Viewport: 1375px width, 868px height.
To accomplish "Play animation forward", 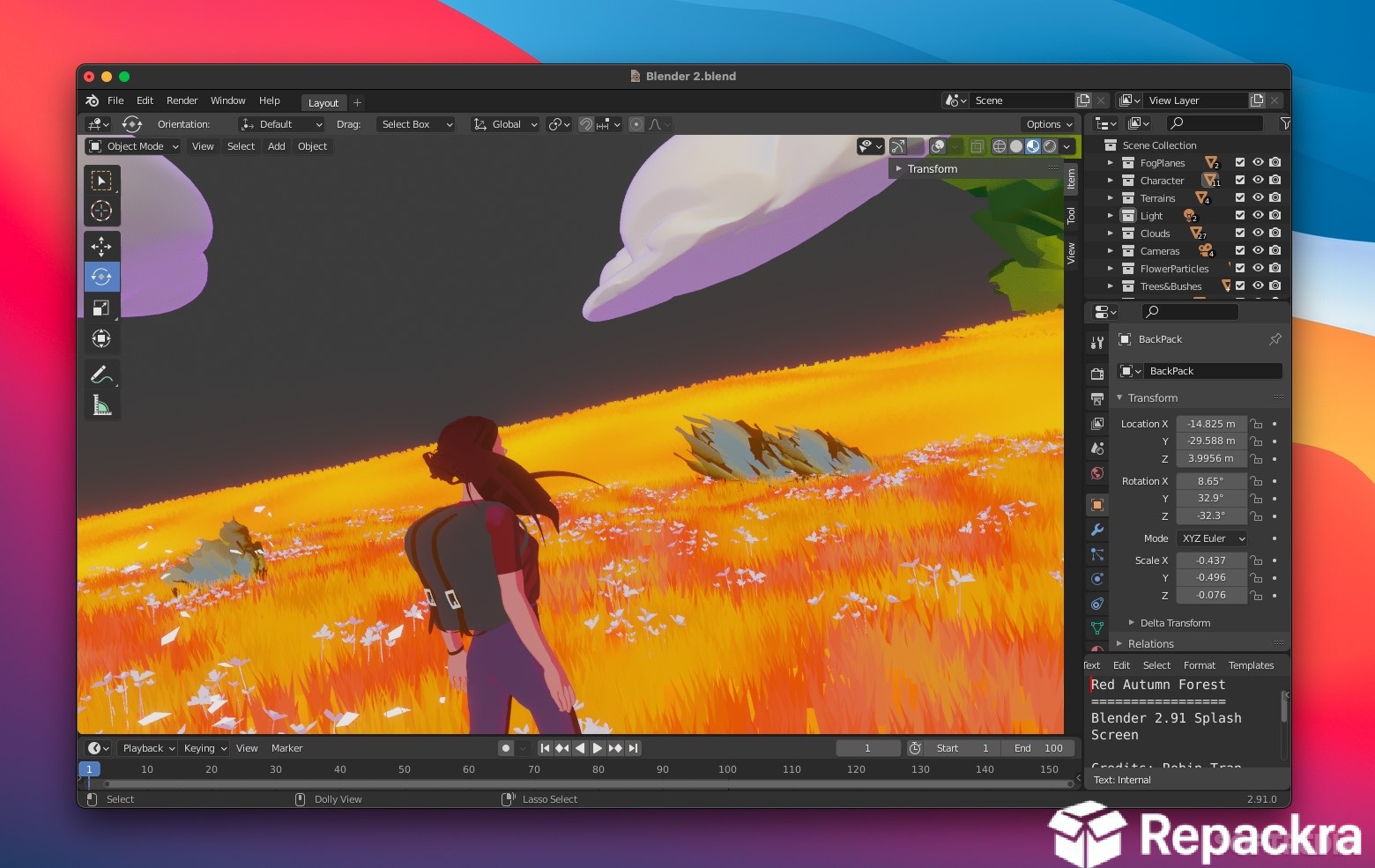I will pos(598,748).
